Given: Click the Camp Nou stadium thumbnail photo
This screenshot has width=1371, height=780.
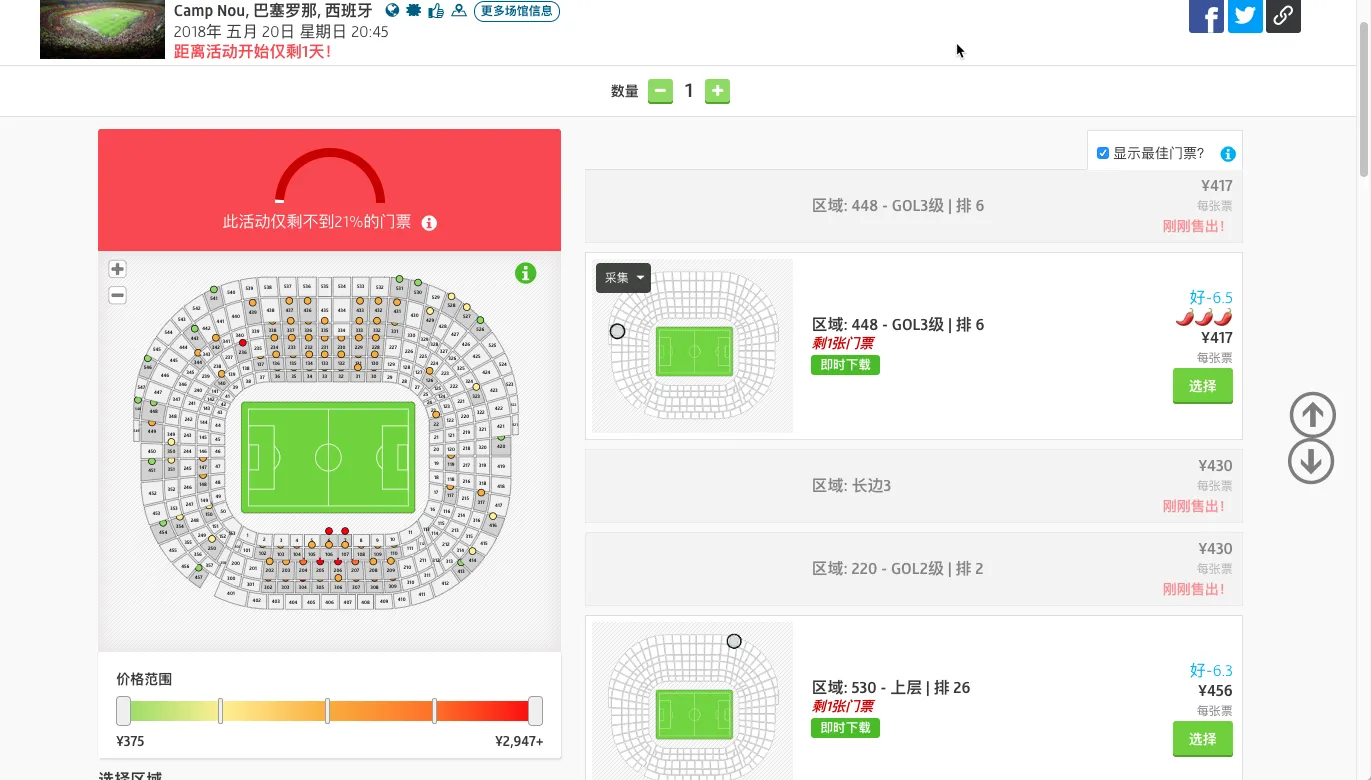Looking at the screenshot, I should point(102,29).
